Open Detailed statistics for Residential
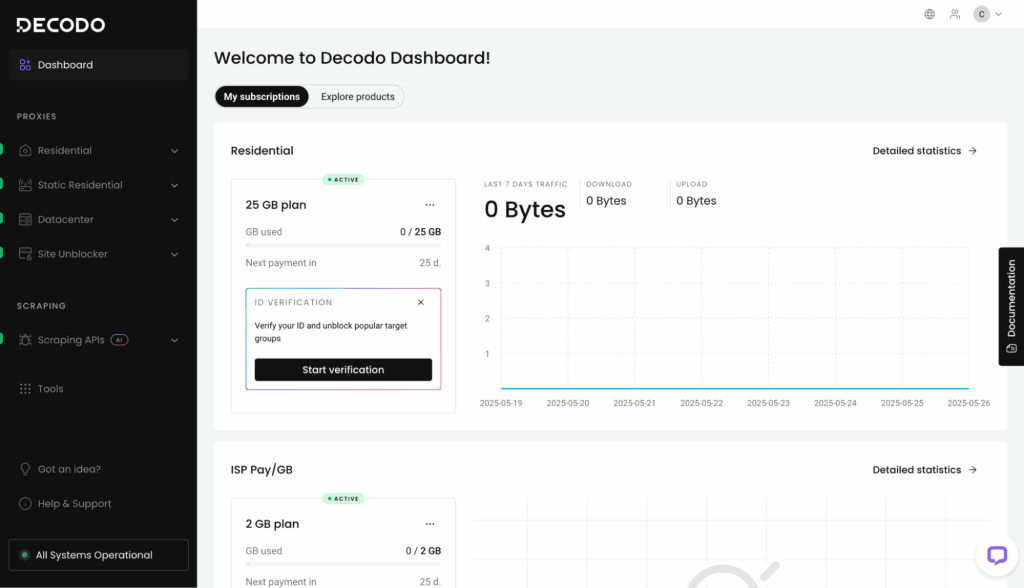 [x=924, y=150]
